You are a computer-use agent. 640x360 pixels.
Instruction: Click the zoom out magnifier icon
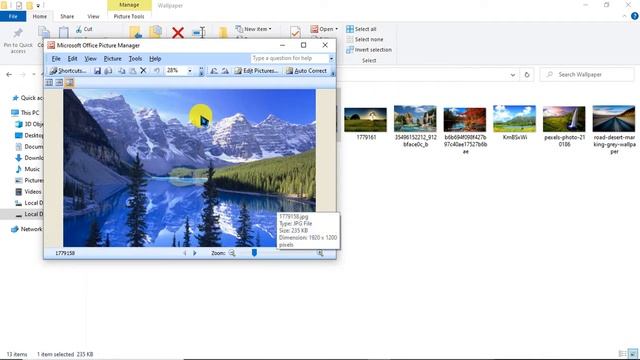click(x=232, y=253)
